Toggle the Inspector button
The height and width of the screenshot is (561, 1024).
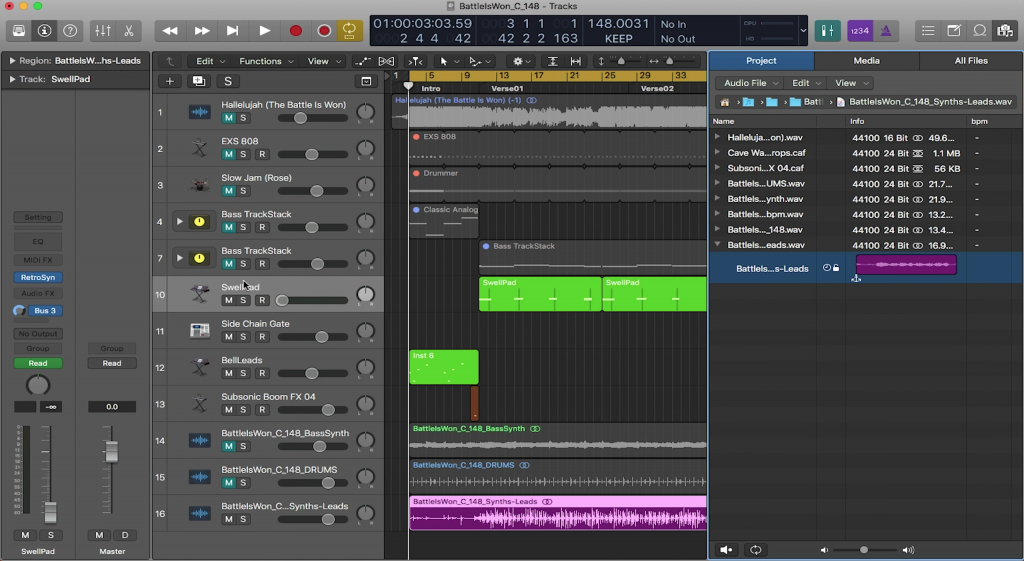tap(44, 31)
